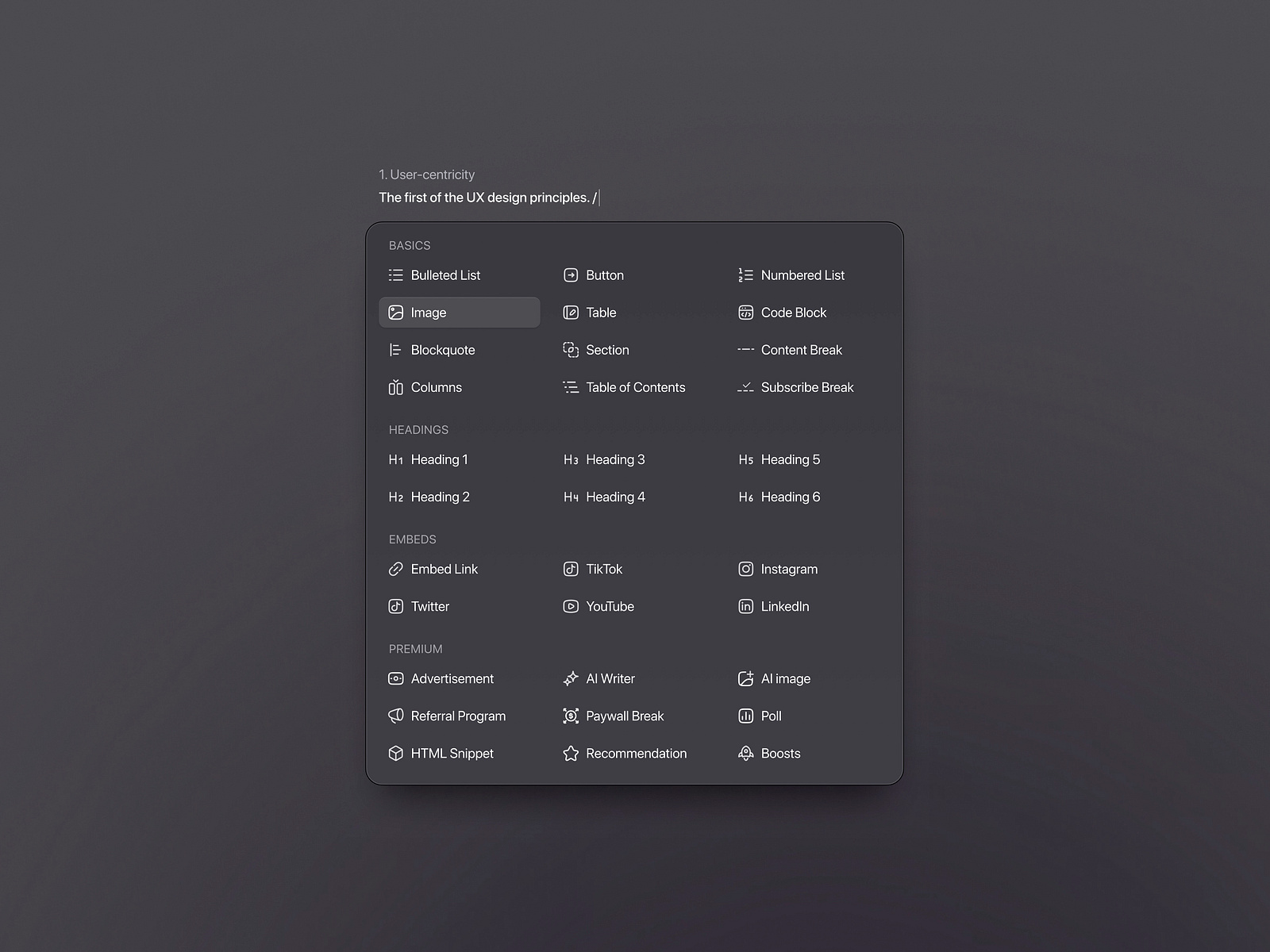
Task: Click the Code Block icon
Action: pyautogui.click(x=745, y=312)
